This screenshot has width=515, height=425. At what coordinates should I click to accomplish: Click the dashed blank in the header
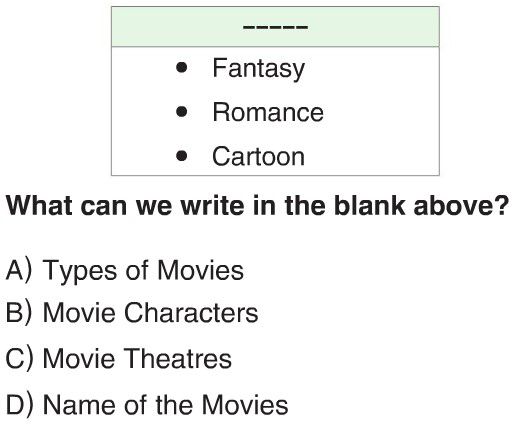(x=275, y=27)
